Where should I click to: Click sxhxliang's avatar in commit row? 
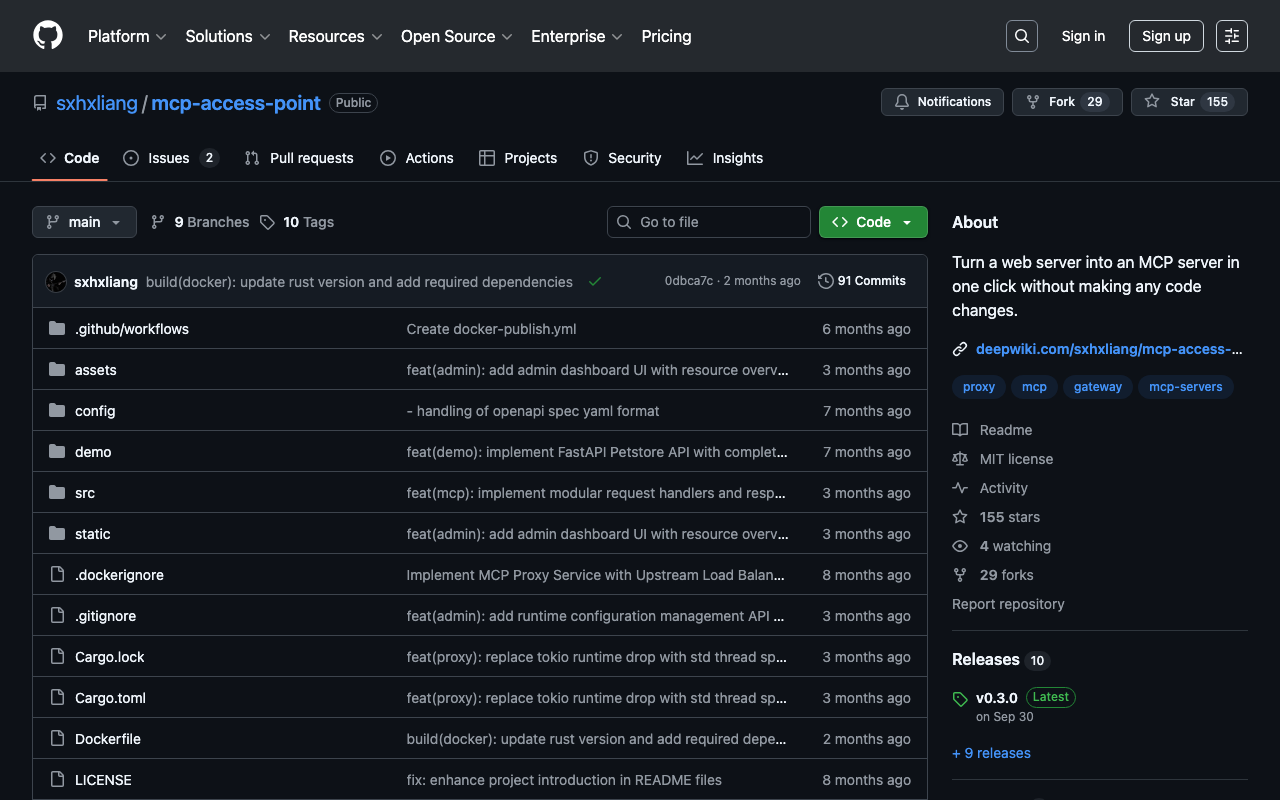click(56, 282)
